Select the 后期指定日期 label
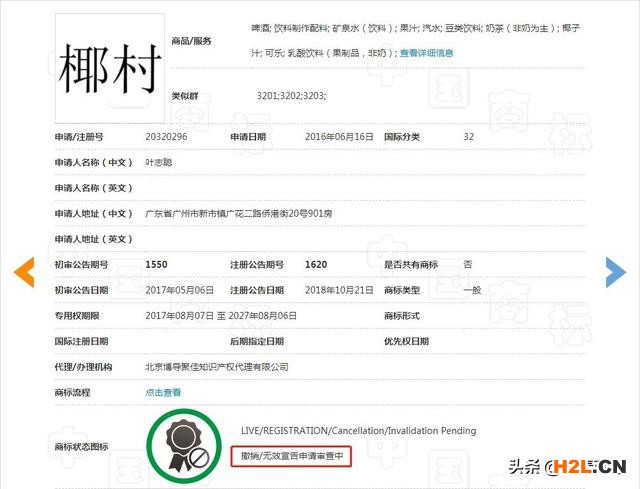This screenshot has width=640, height=489. pyautogui.click(x=257, y=341)
